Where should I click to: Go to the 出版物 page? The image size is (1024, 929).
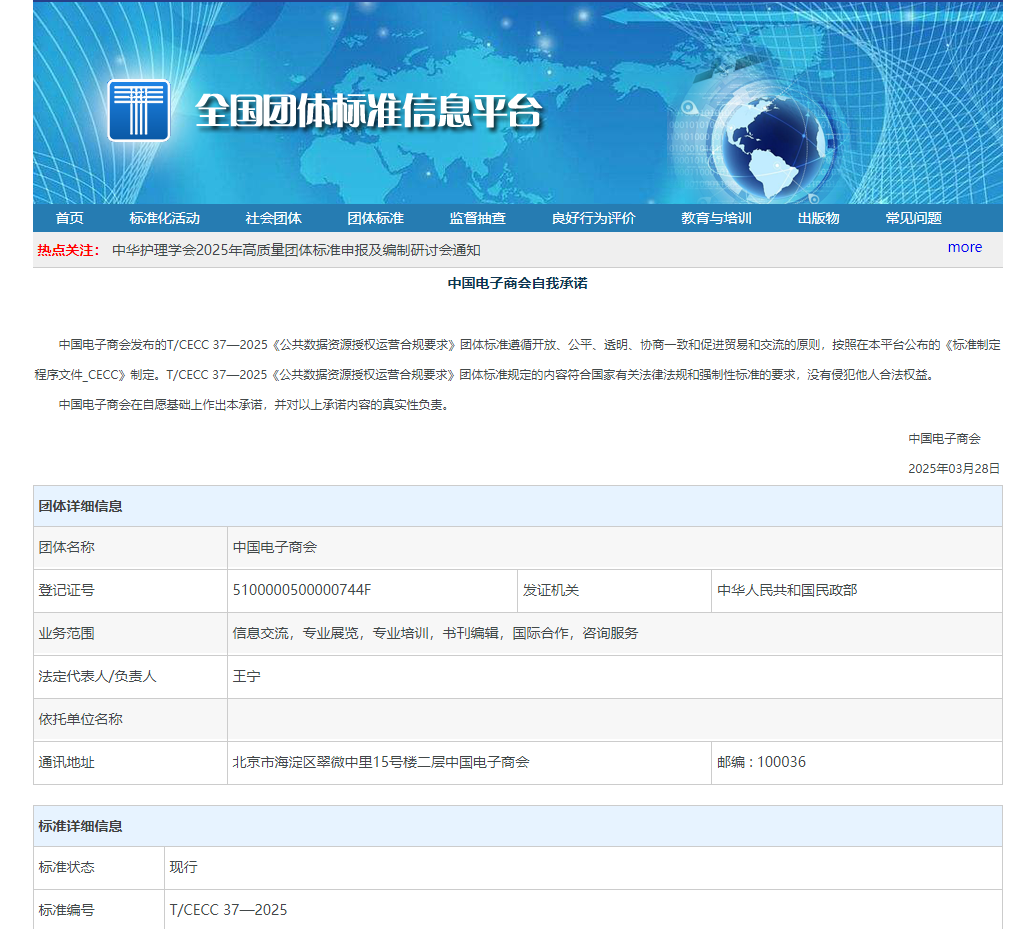818,218
